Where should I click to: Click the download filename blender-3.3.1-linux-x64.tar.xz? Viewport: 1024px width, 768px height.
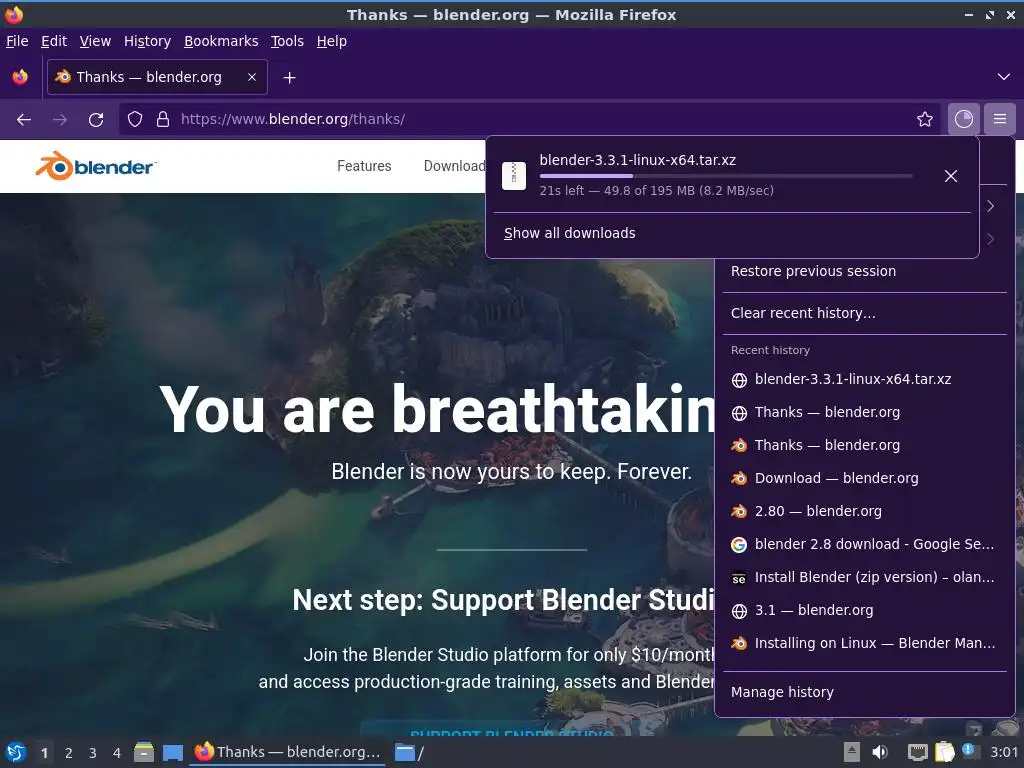click(637, 160)
